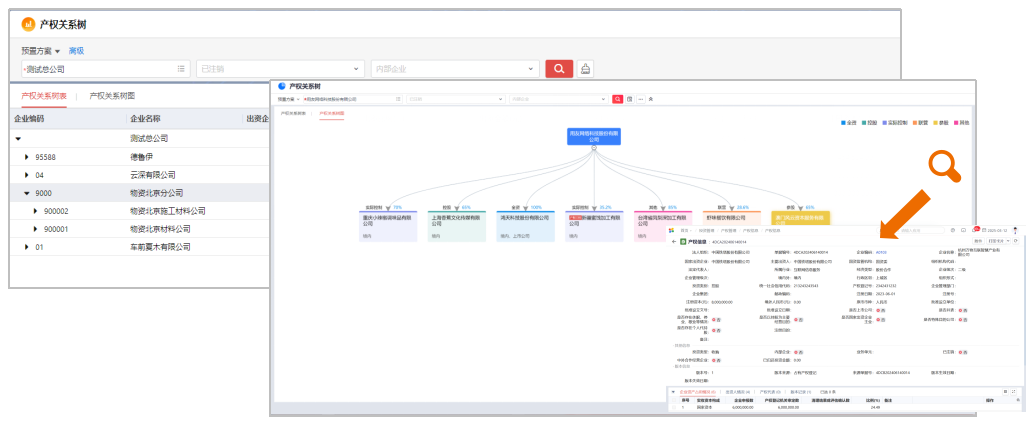Click the refresh icon in the detail page header

point(1016,241)
